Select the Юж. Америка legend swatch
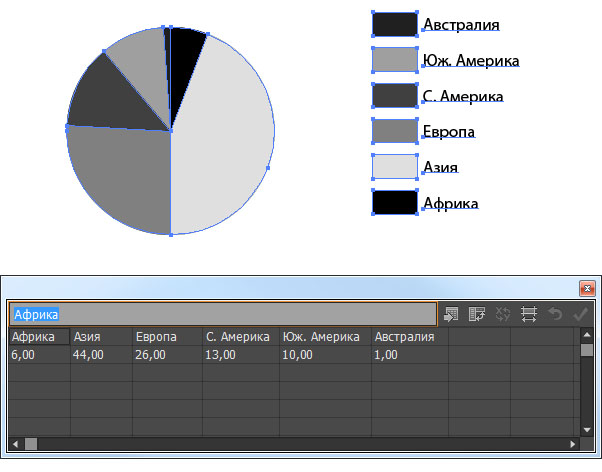Viewport: 602px width, 472px height. tap(394, 60)
